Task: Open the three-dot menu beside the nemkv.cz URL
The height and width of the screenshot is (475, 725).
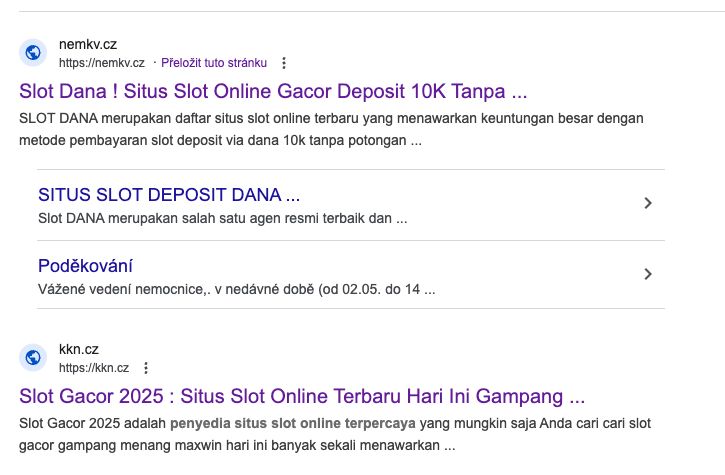Action: pos(284,63)
